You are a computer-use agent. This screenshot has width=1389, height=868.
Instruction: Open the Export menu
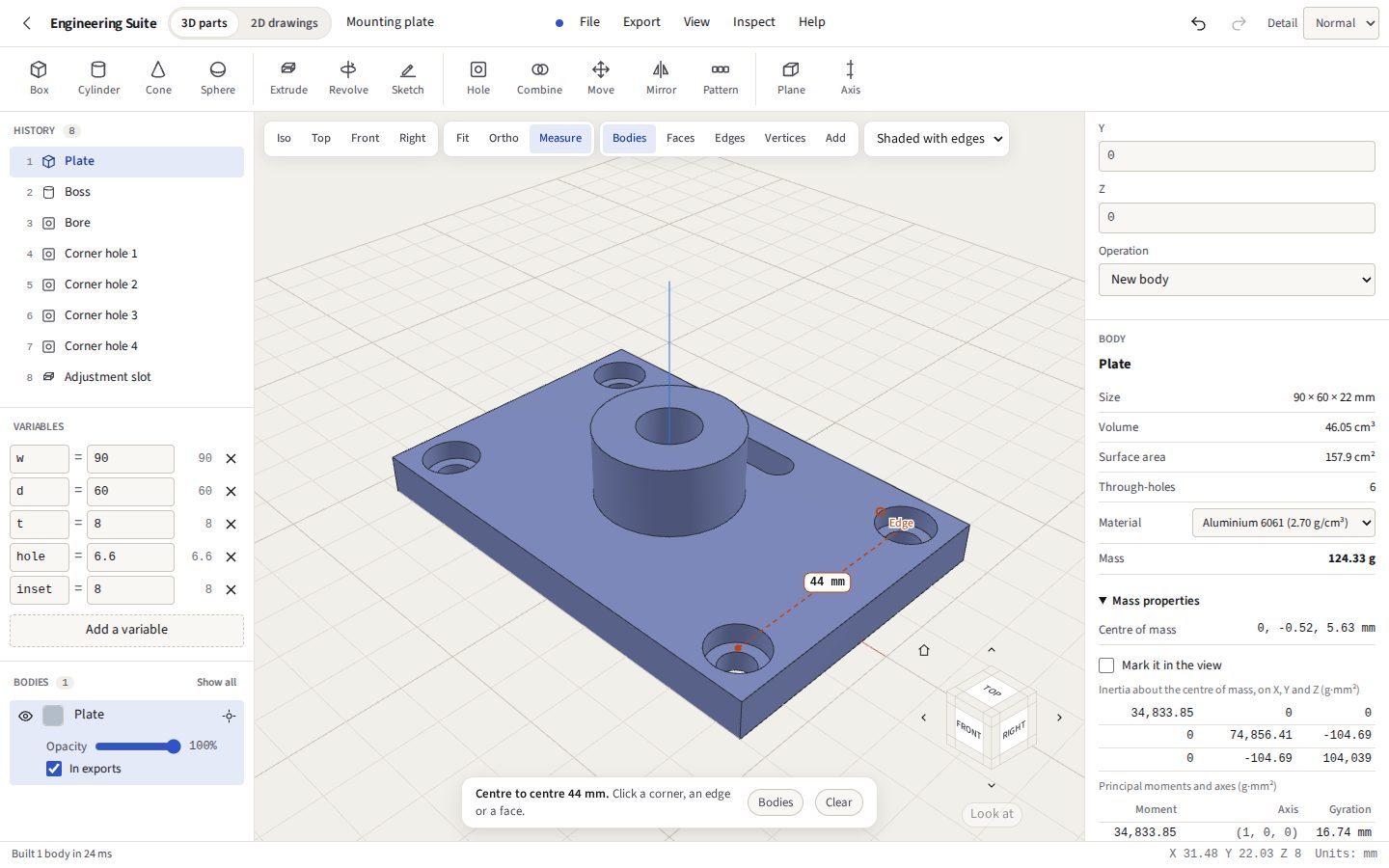tap(641, 22)
